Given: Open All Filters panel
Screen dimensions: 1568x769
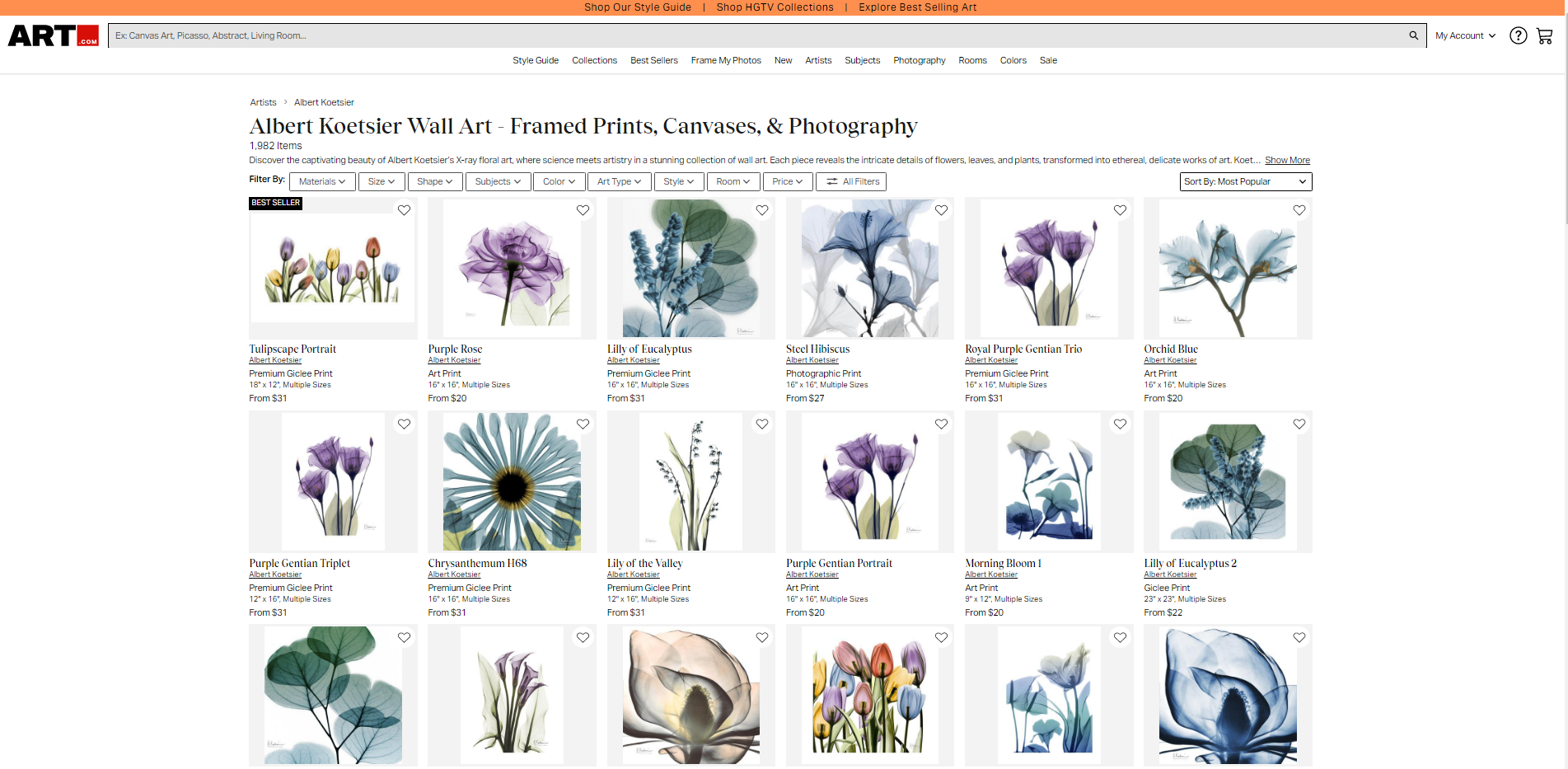Looking at the screenshot, I should [851, 181].
